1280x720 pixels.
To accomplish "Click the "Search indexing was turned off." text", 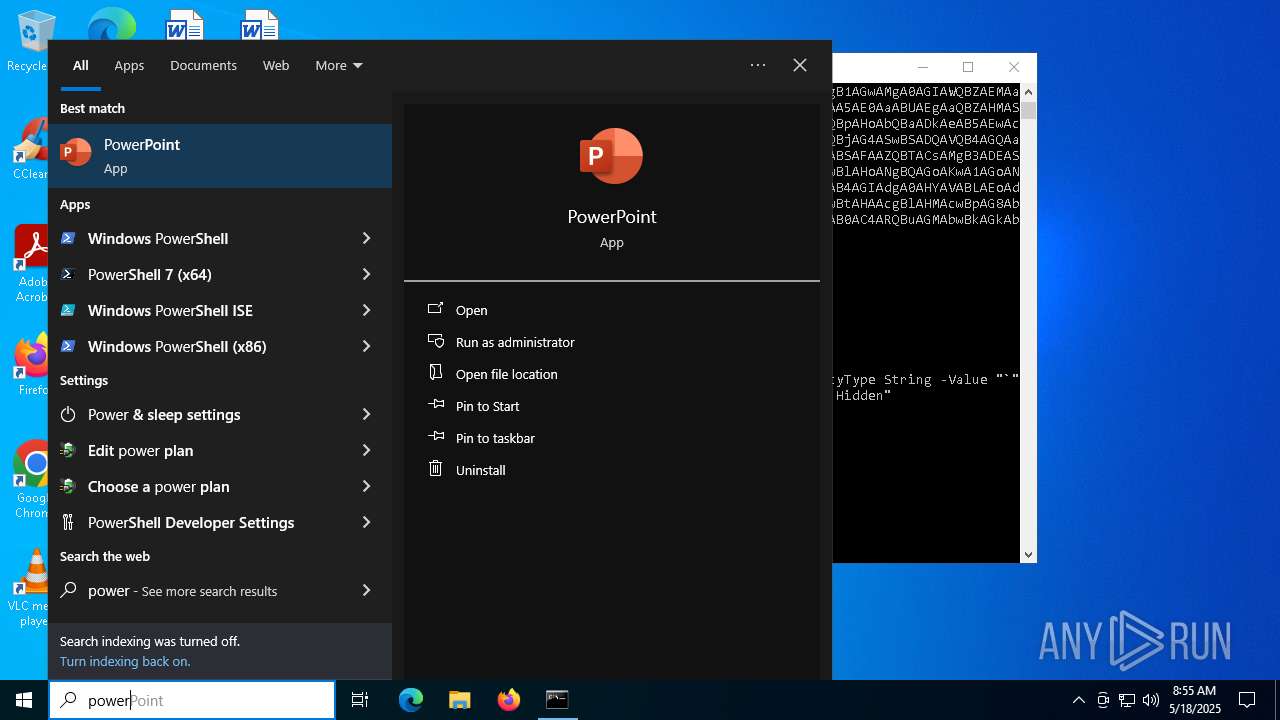I will point(150,641).
